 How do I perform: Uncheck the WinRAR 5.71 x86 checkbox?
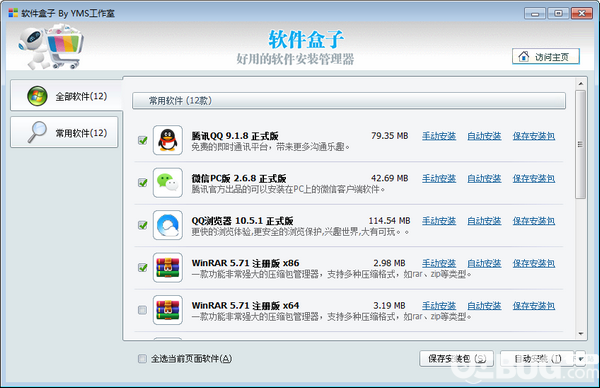point(143,267)
